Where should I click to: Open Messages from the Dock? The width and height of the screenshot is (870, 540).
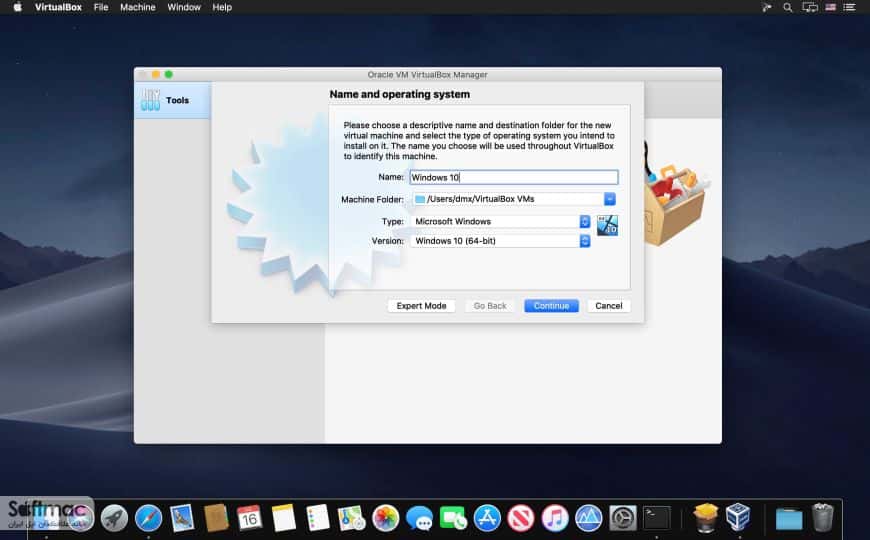coord(419,518)
